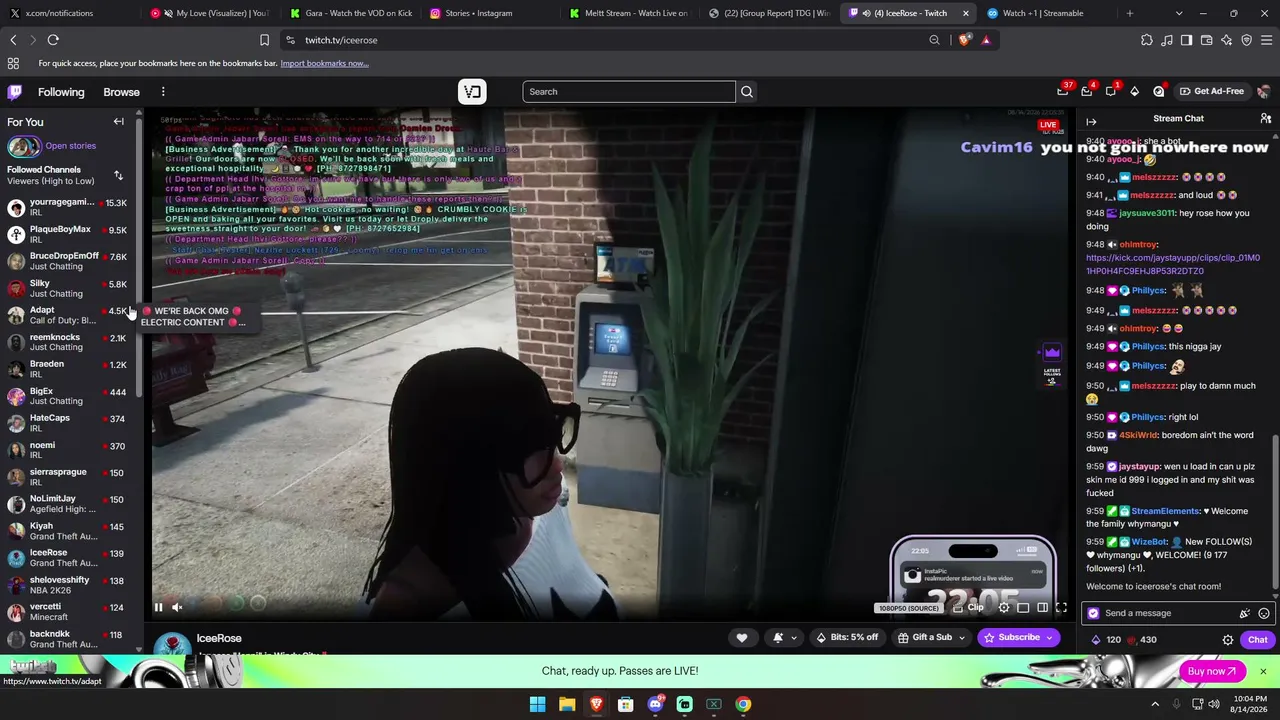Open the PlaqueBoyMax channel in sidebar
This screenshot has width=1280, height=720.
tap(68, 235)
